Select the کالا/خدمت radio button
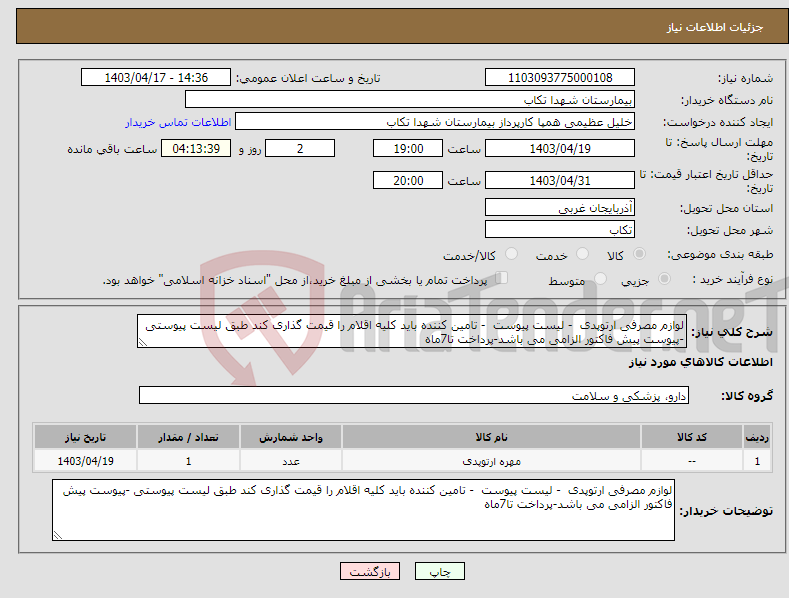Viewport: 789px width, 598px height. tap(511, 254)
